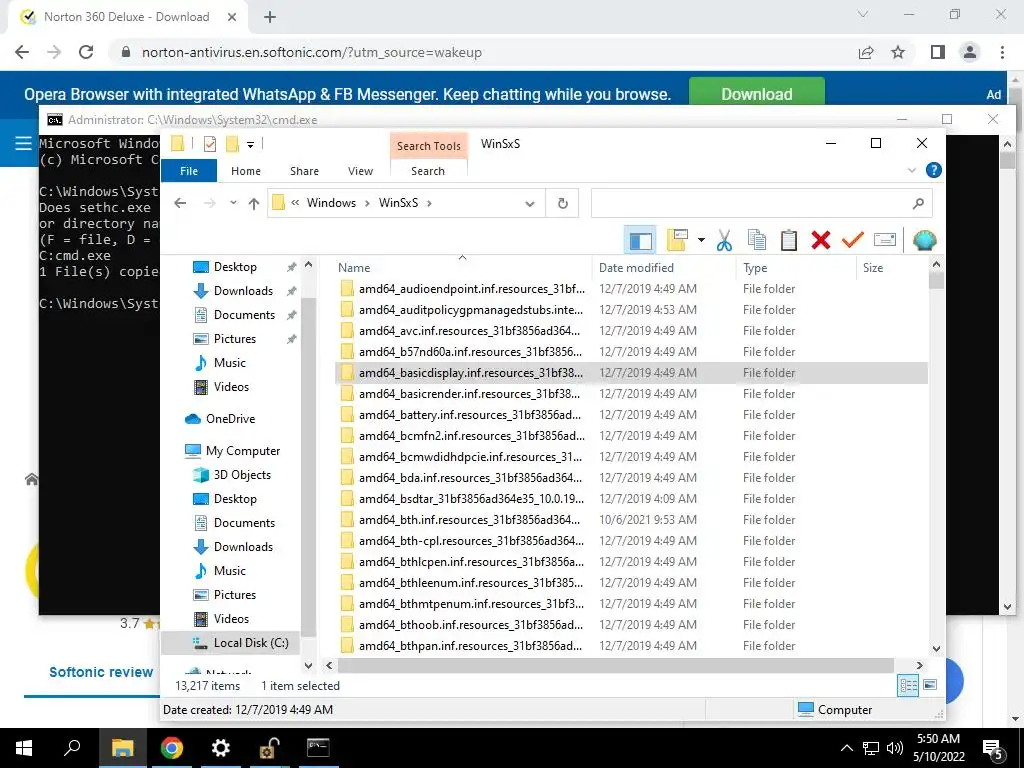Sort by the Size column header
The image size is (1024, 768).
[x=872, y=268]
